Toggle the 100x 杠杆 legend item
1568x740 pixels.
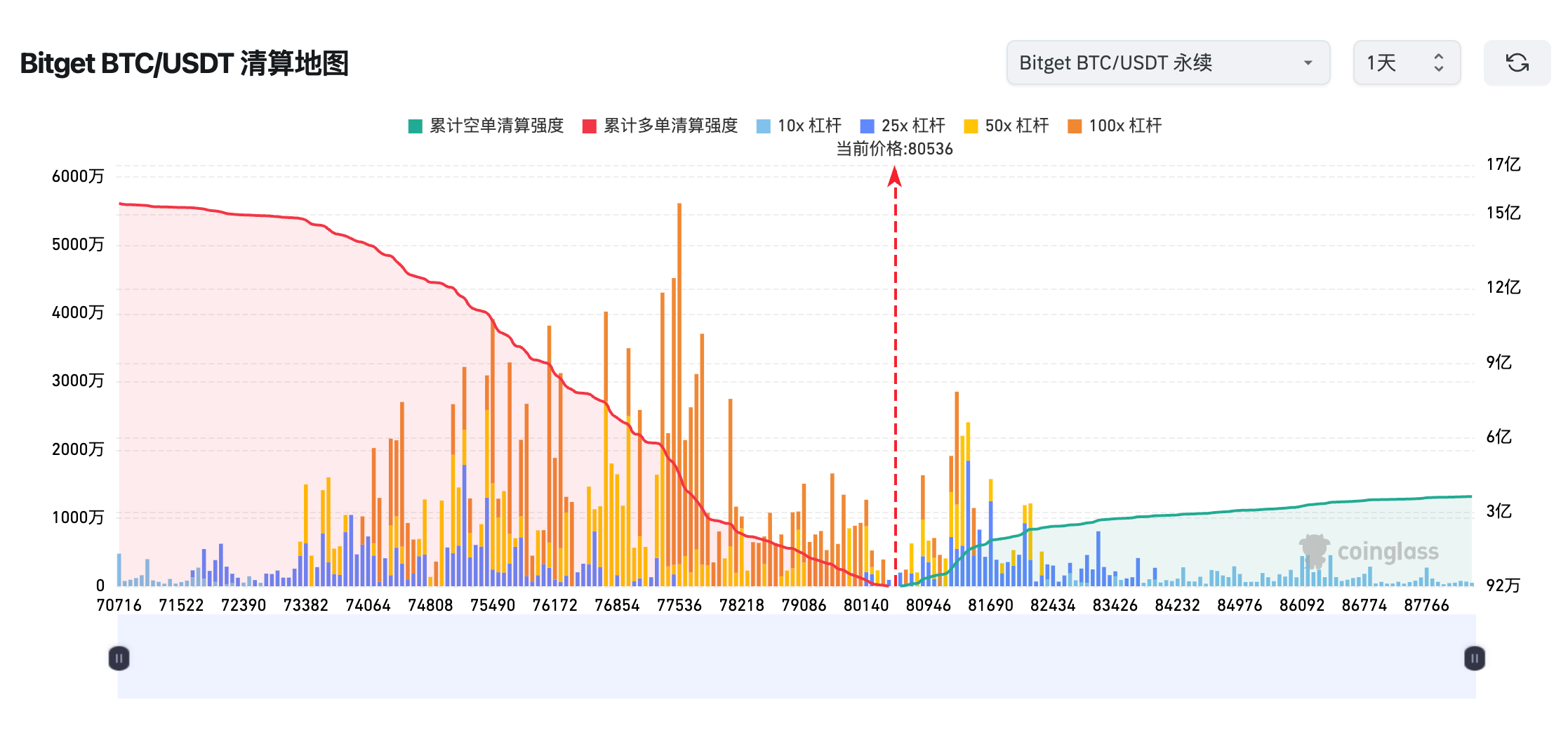[1115, 126]
